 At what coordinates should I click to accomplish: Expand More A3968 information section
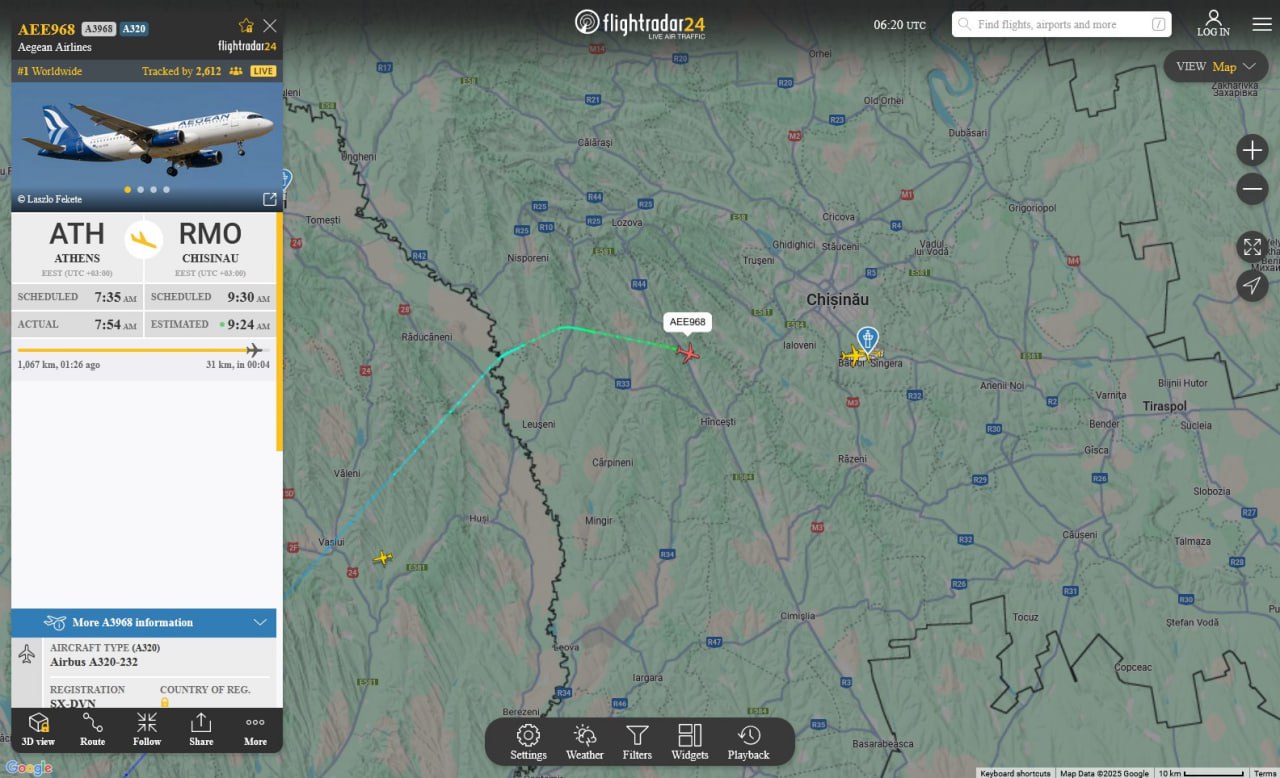[x=144, y=622]
